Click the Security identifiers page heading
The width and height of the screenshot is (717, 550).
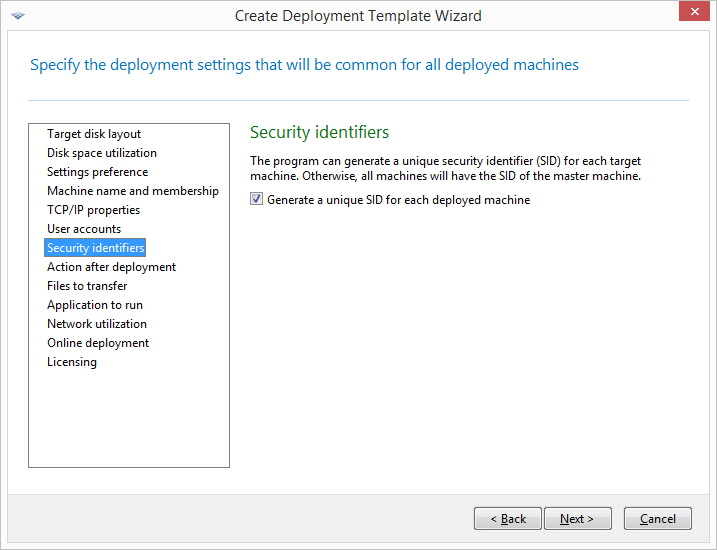[x=319, y=132]
